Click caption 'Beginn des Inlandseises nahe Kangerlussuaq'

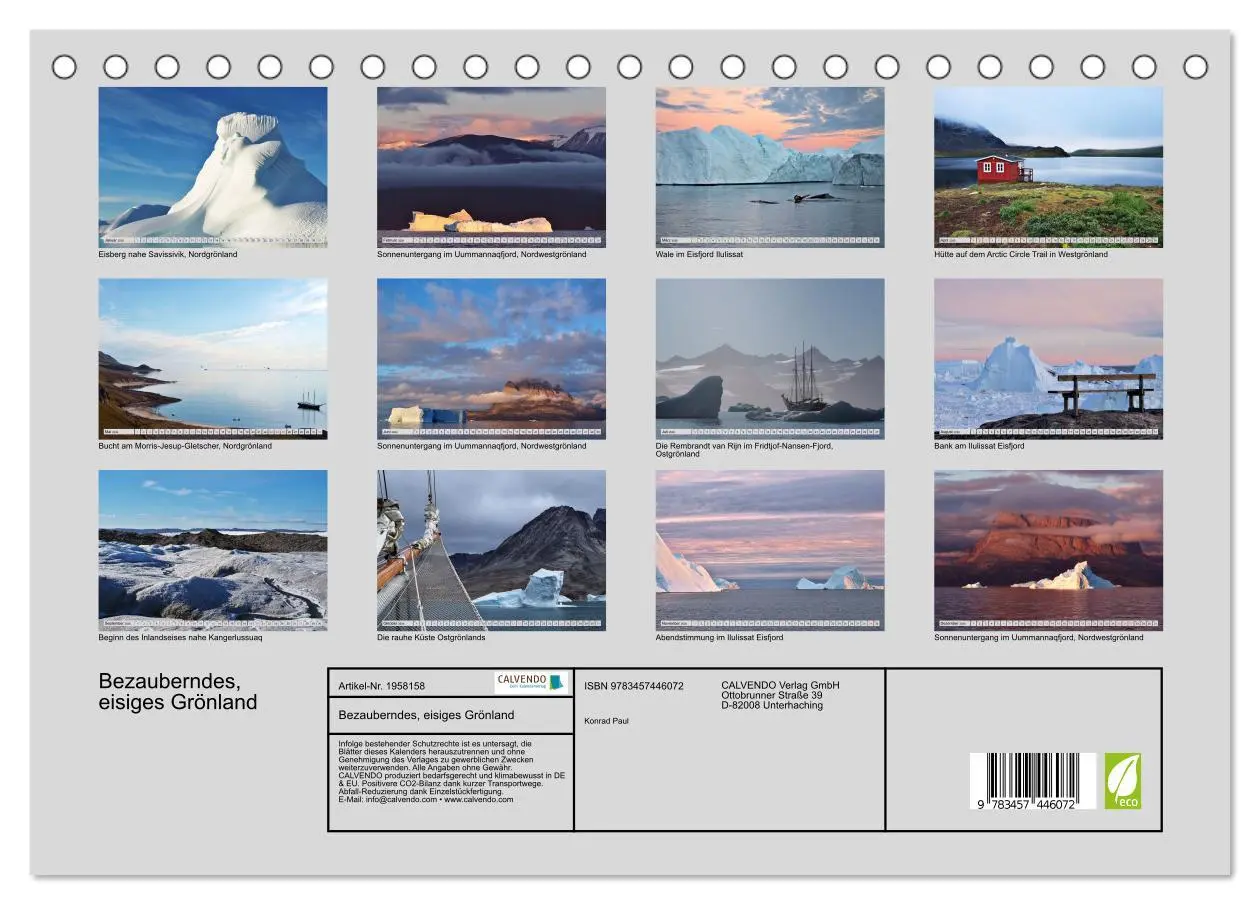click(180, 637)
